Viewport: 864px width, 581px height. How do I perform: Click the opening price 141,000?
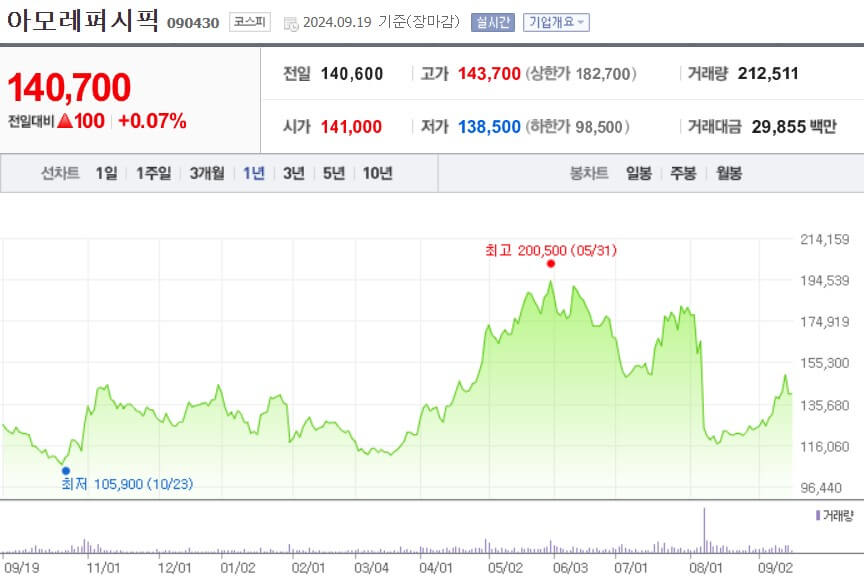(x=352, y=127)
